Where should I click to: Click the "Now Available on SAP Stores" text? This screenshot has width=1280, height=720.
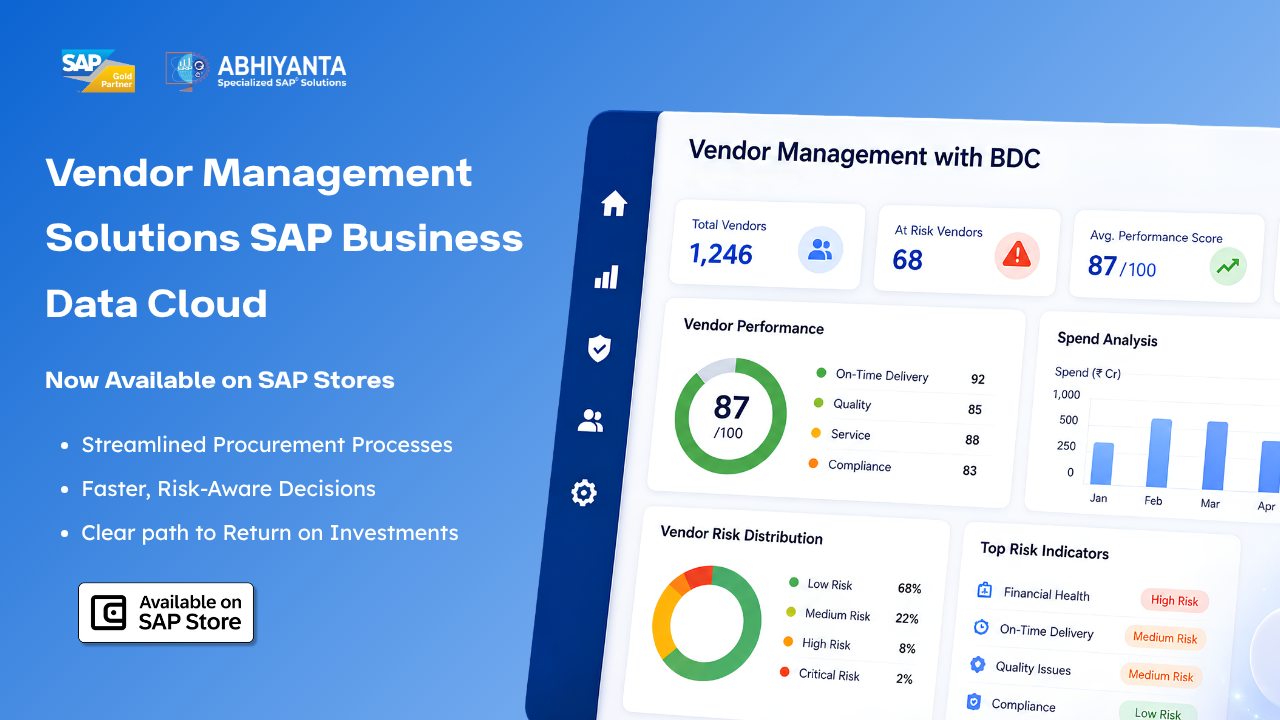point(220,380)
